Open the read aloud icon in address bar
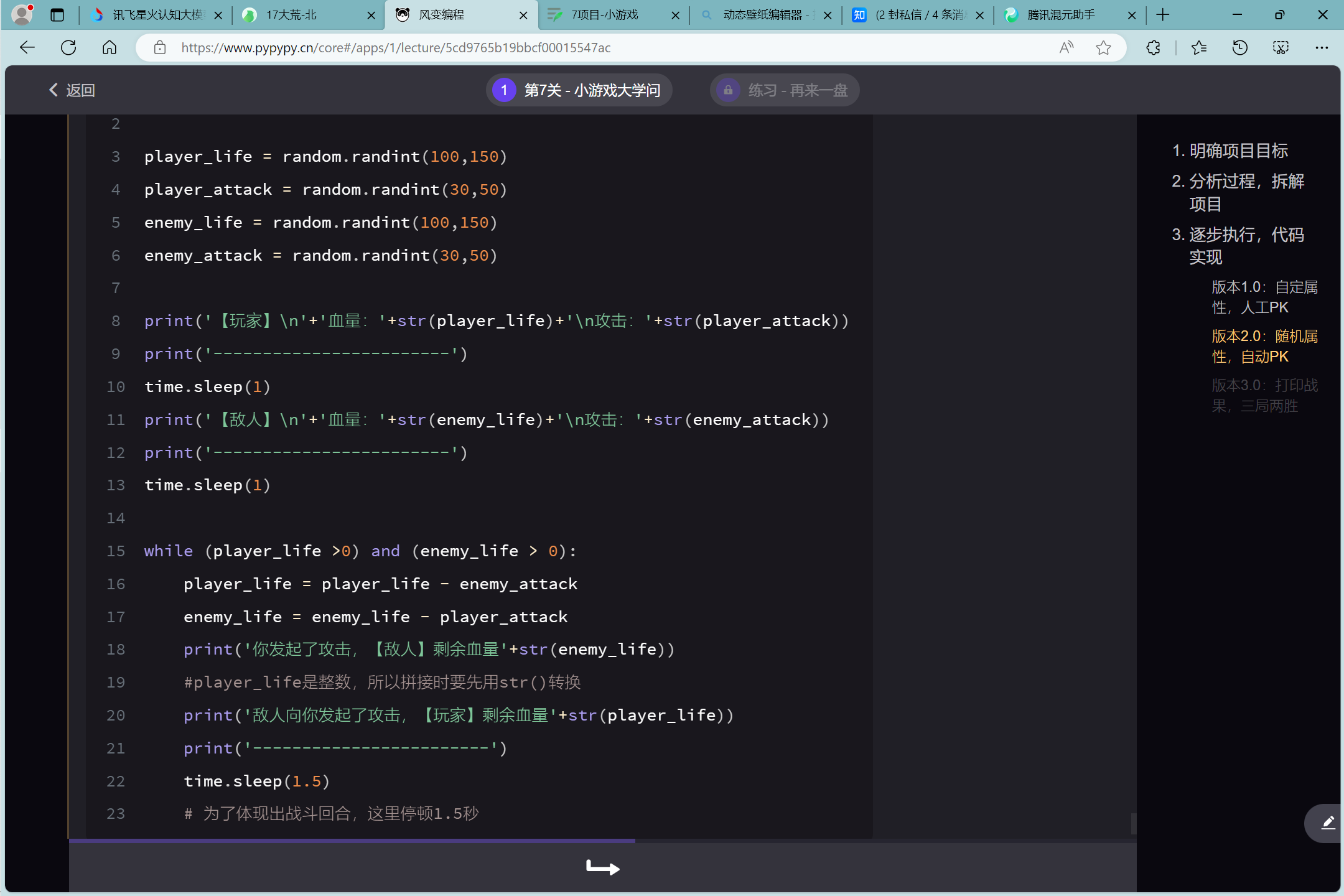The width and height of the screenshot is (1344, 896). [1066, 48]
